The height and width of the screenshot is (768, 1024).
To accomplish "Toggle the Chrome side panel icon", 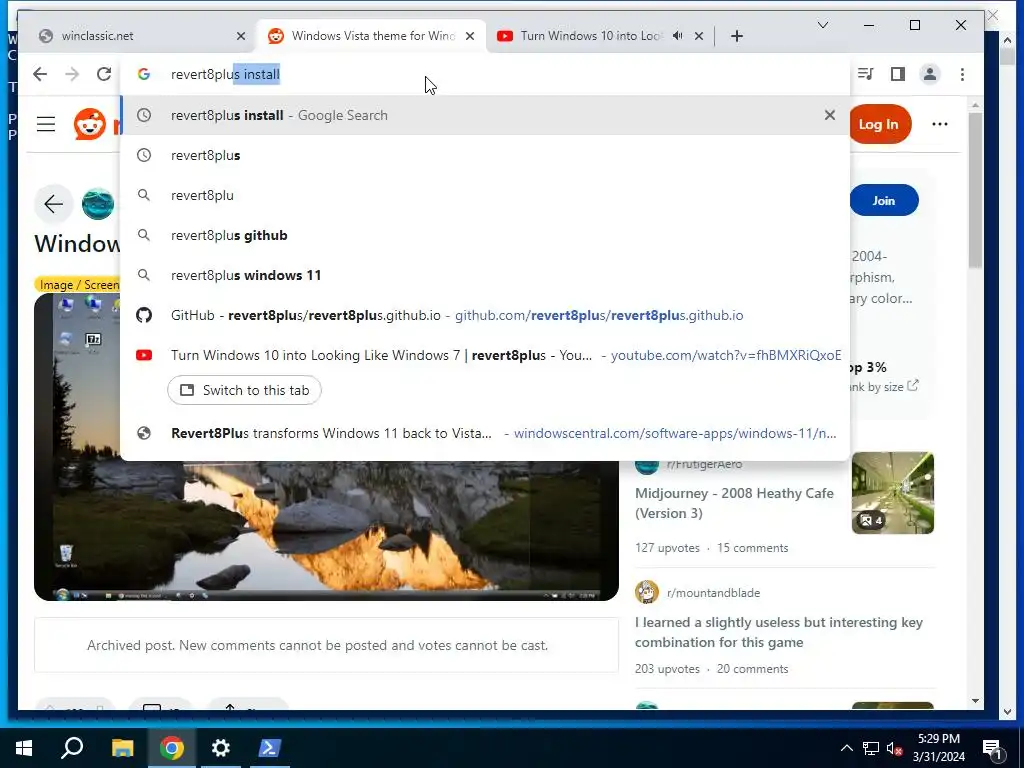I will [898, 74].
